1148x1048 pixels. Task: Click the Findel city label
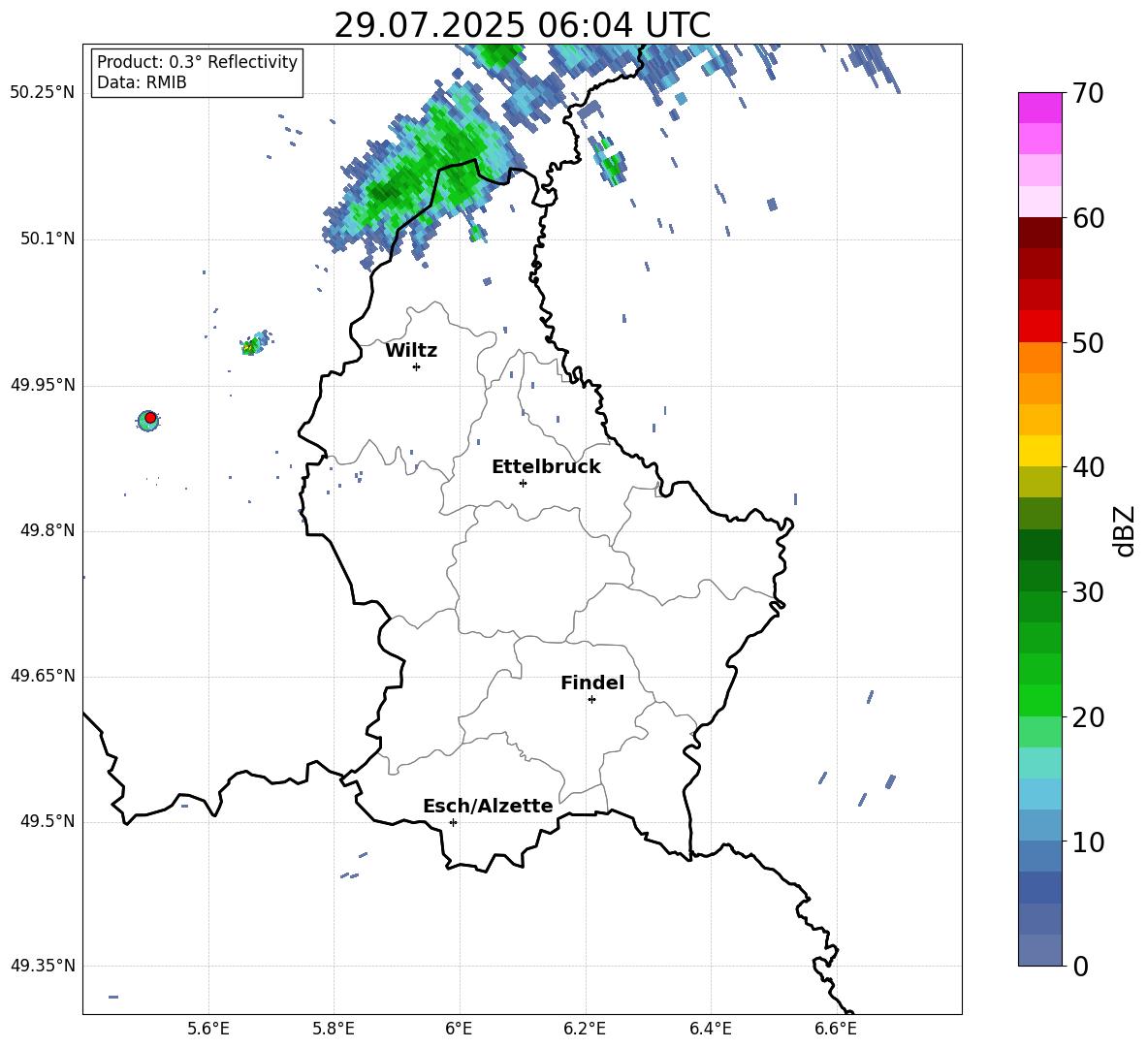[592, 683]
